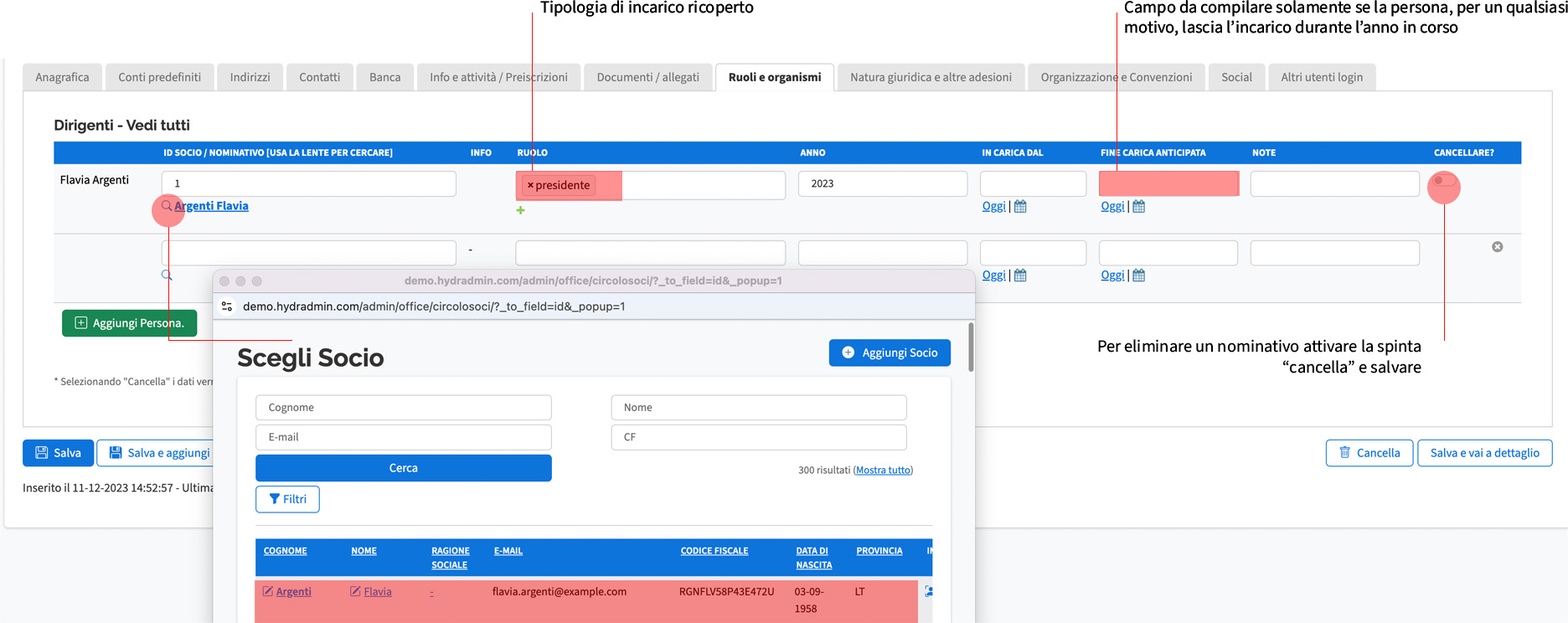The image size is (1568, 623).
Task: Click the search lens in the empty dirigente row
Action: (x=167, y=275)
